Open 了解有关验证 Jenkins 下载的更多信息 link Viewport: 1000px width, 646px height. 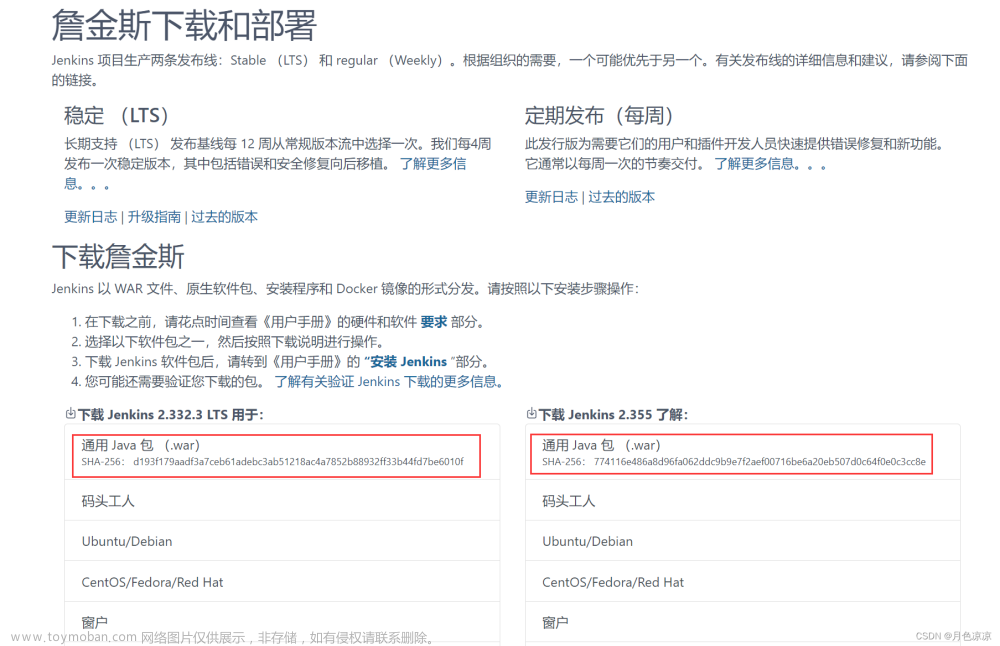(x=389, y=382)
